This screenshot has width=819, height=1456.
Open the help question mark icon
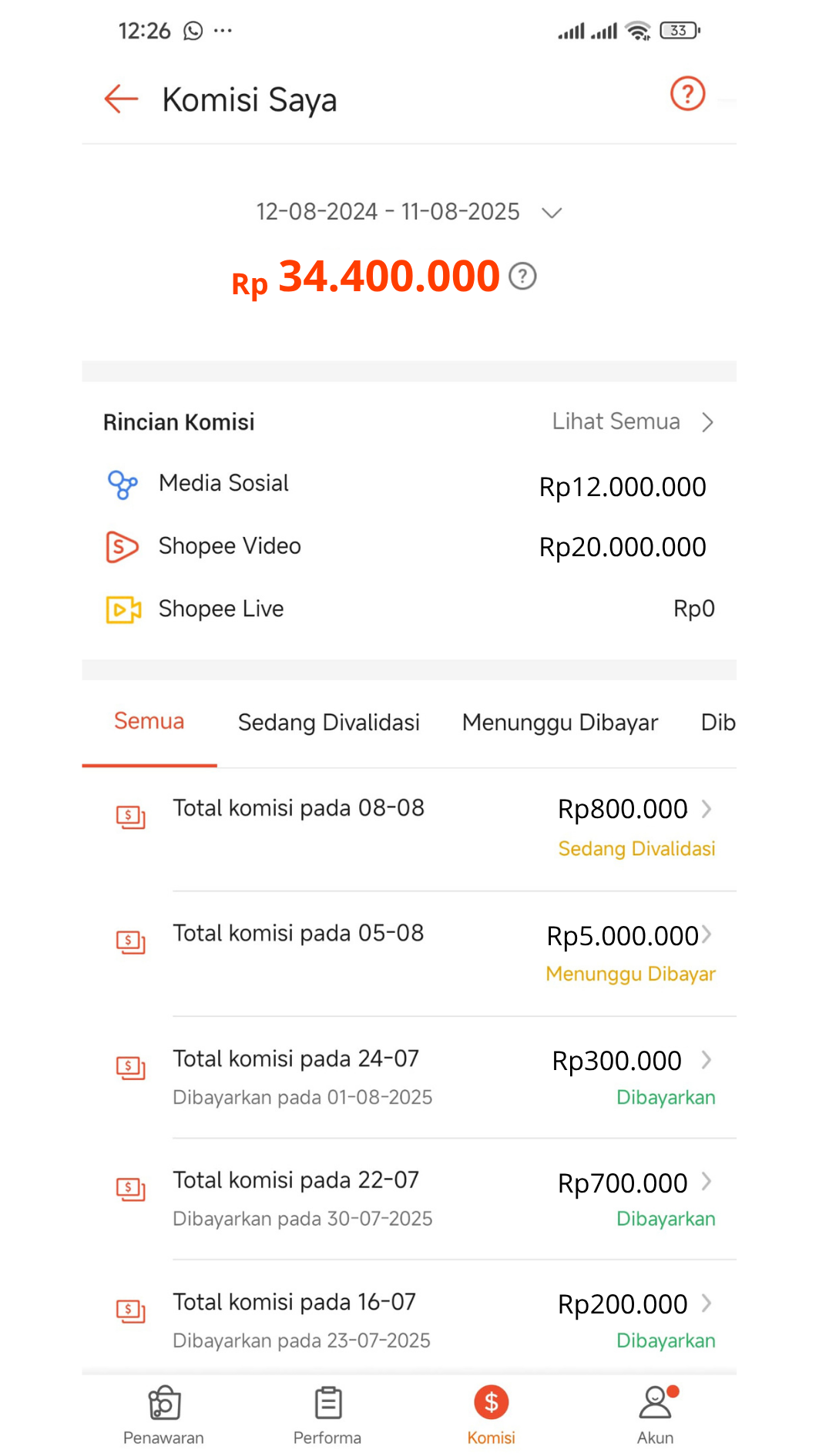tap(687, 94)
